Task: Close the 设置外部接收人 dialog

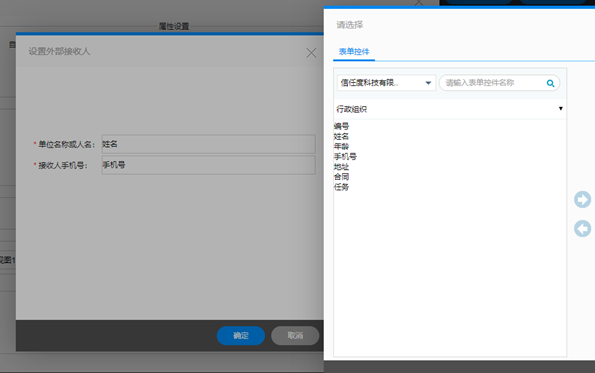Action: (x=311, y=53)
